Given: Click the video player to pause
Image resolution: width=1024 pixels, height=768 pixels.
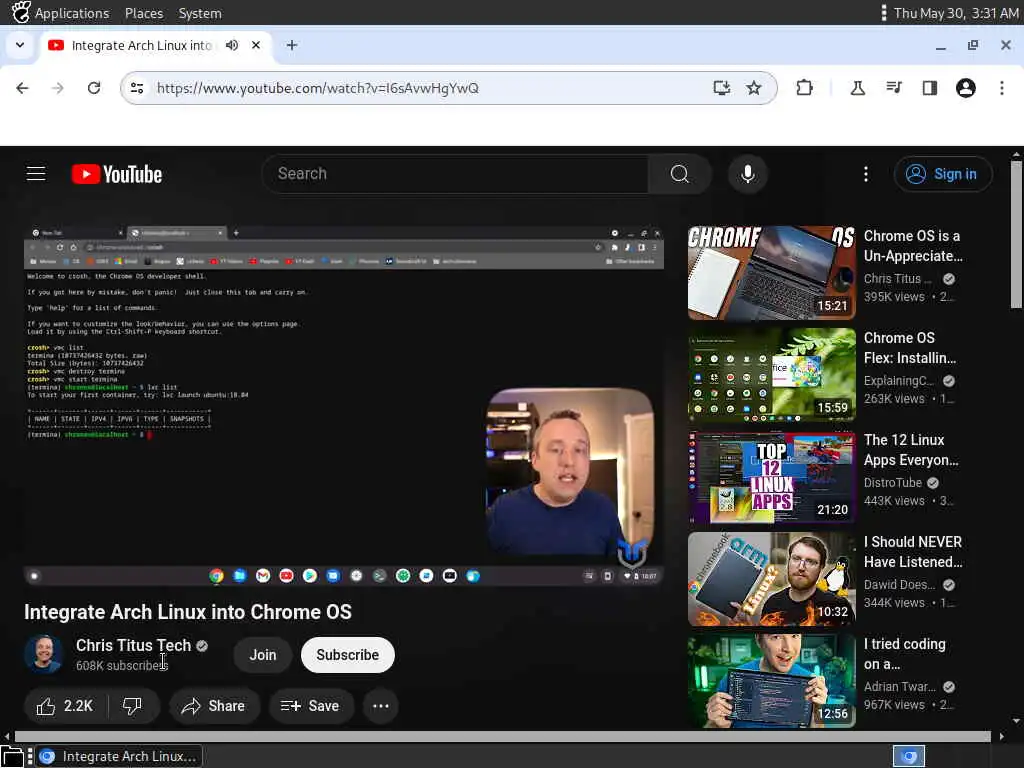Looking at the screenshot, I should [x=344, y=405].
